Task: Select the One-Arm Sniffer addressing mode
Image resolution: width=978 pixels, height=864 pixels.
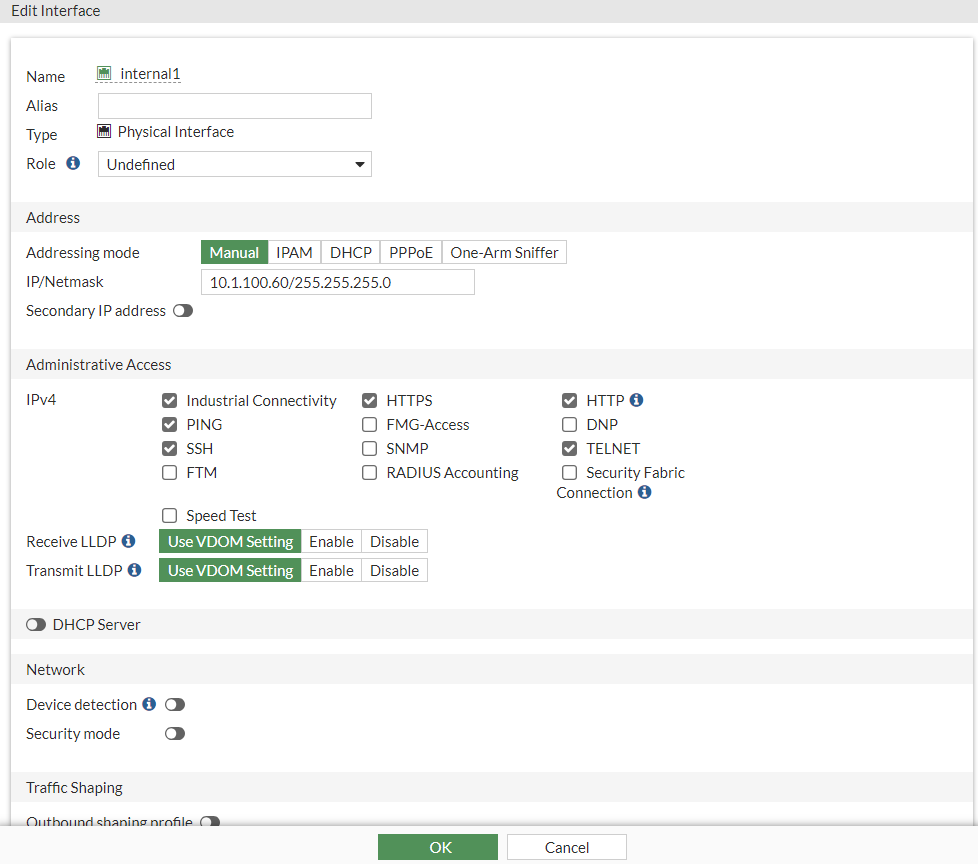Action: pyautogui.click(x=504, y=252)
